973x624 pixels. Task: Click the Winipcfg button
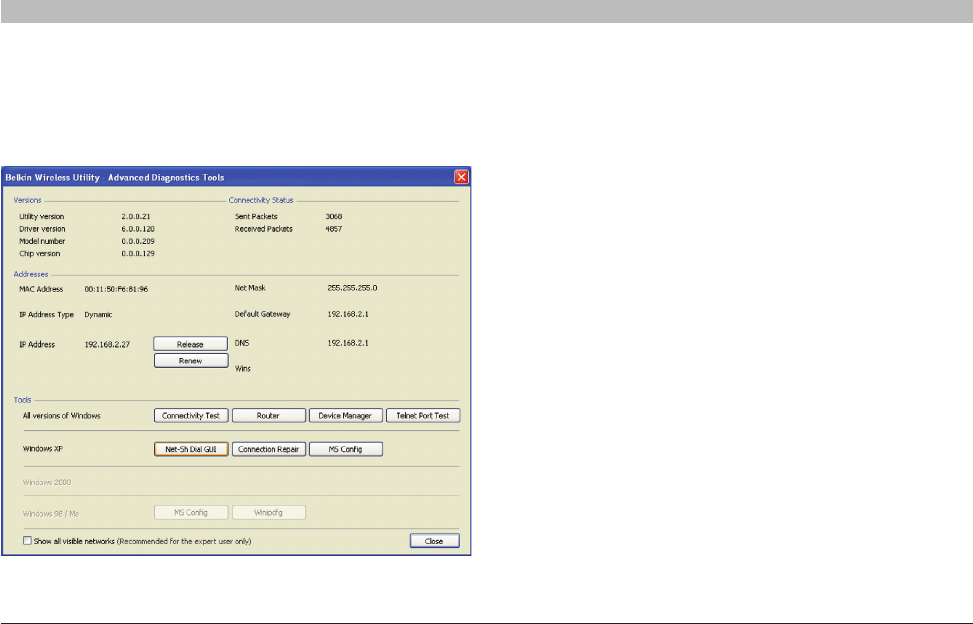coord(268,512)
